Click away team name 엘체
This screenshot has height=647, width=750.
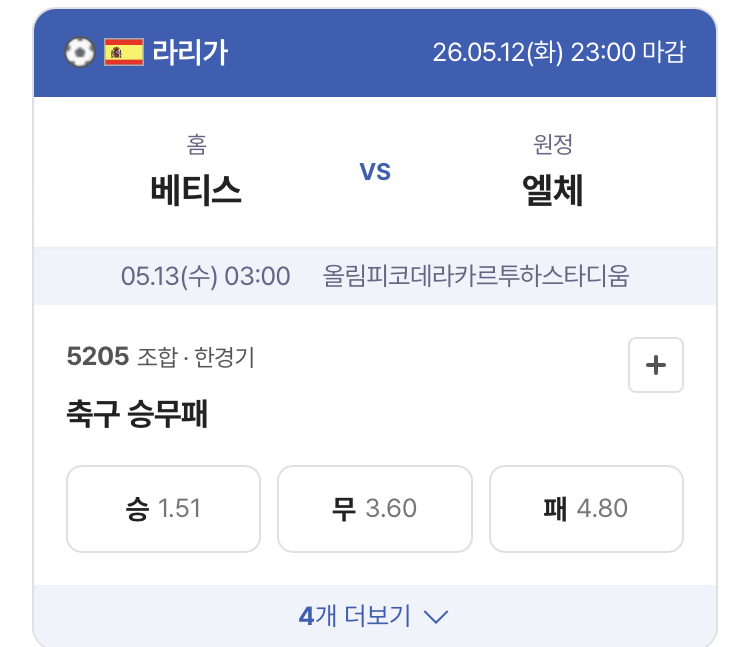point(553,190)
